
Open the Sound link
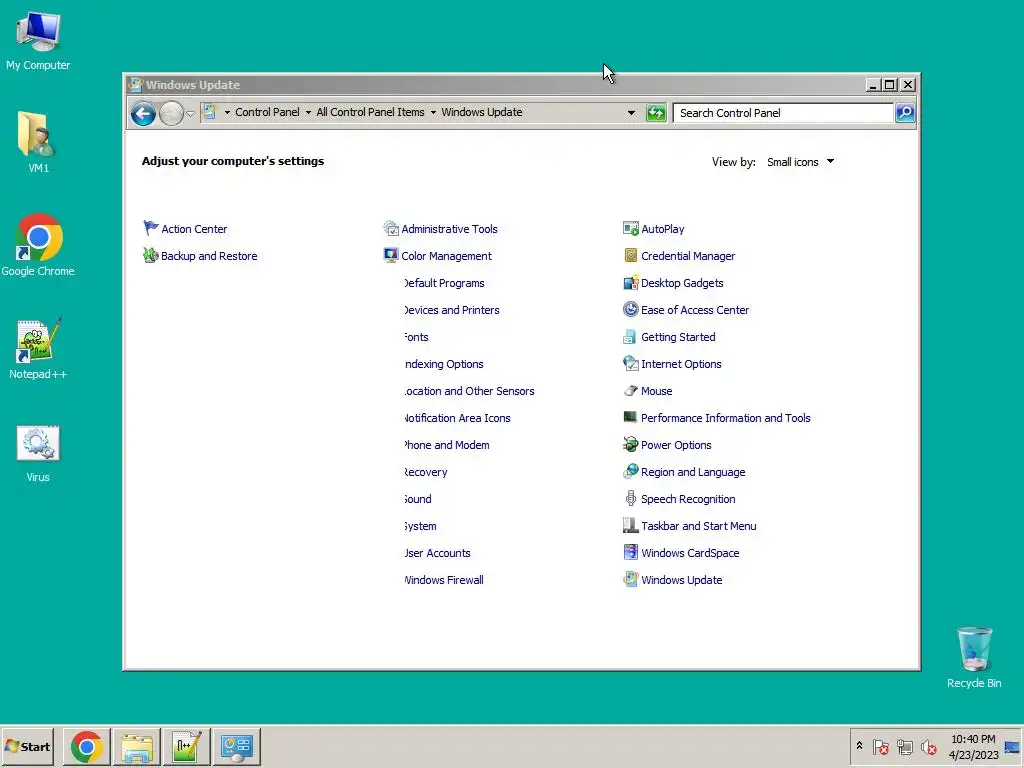point(418,499)
